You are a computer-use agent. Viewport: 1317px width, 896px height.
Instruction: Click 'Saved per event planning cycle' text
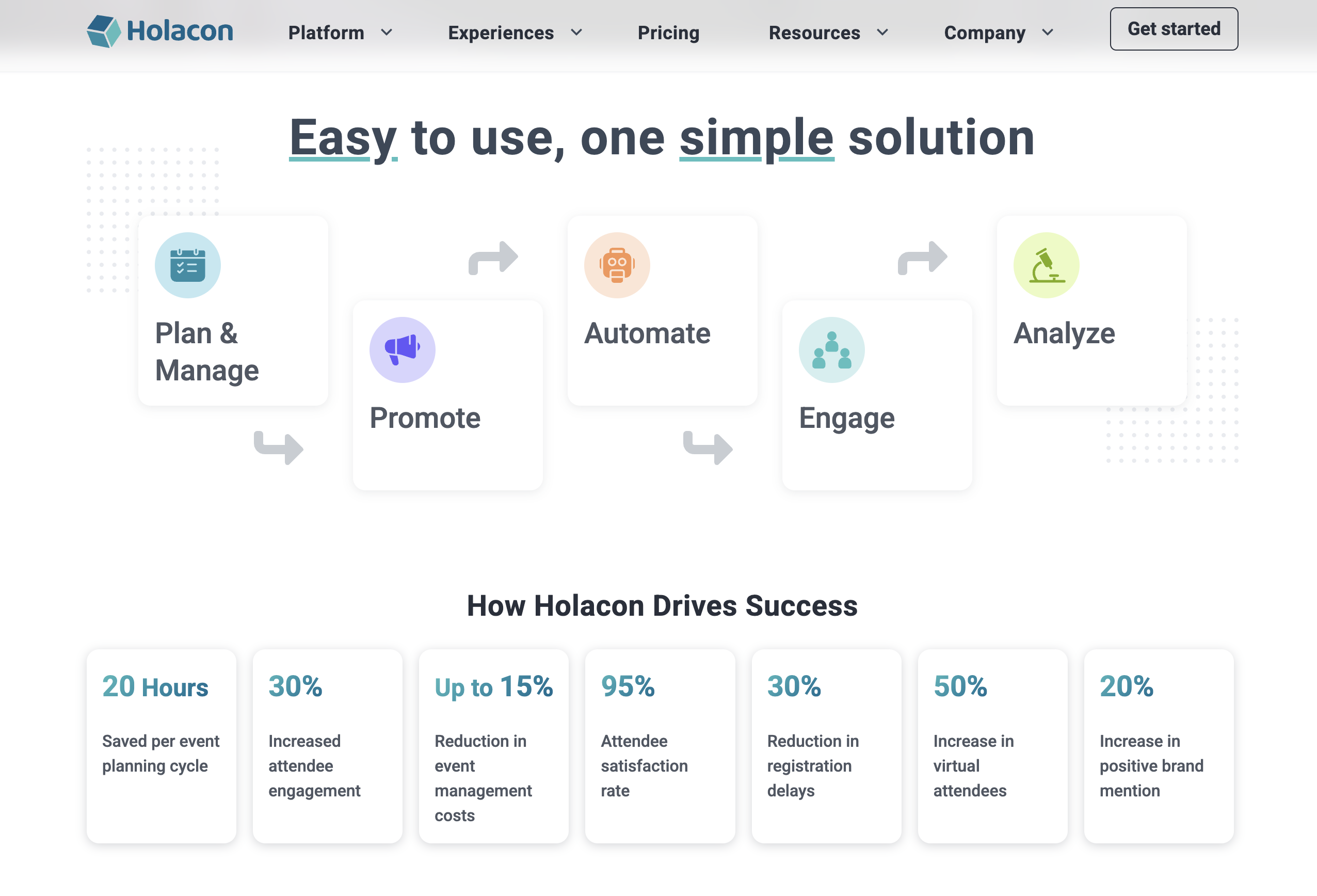[x=161, y=753]
